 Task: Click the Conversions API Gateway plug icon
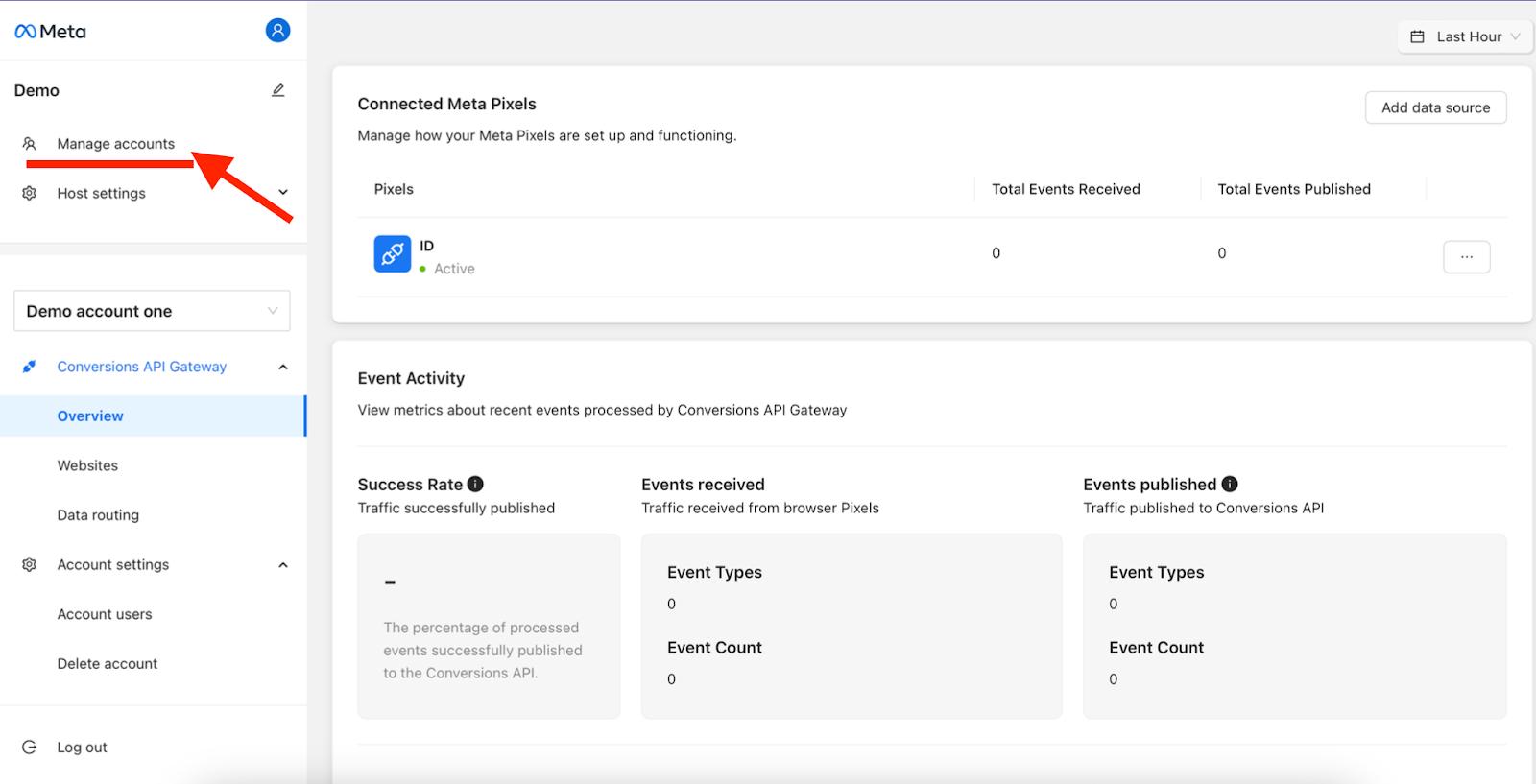[x=30, y=367]
